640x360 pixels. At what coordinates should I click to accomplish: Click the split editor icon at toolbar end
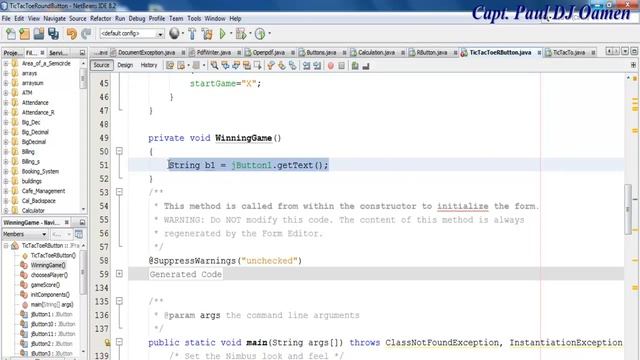[x=633, y=65]
